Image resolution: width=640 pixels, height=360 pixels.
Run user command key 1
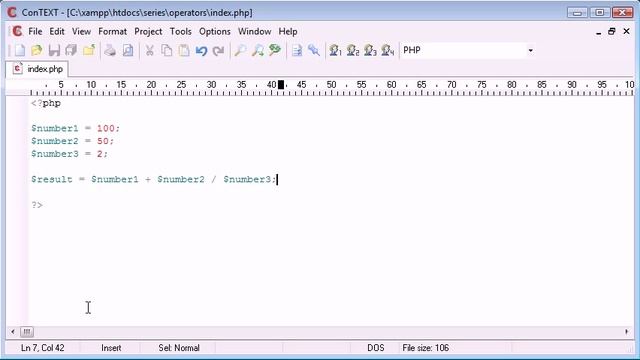[x=336, y=51]
